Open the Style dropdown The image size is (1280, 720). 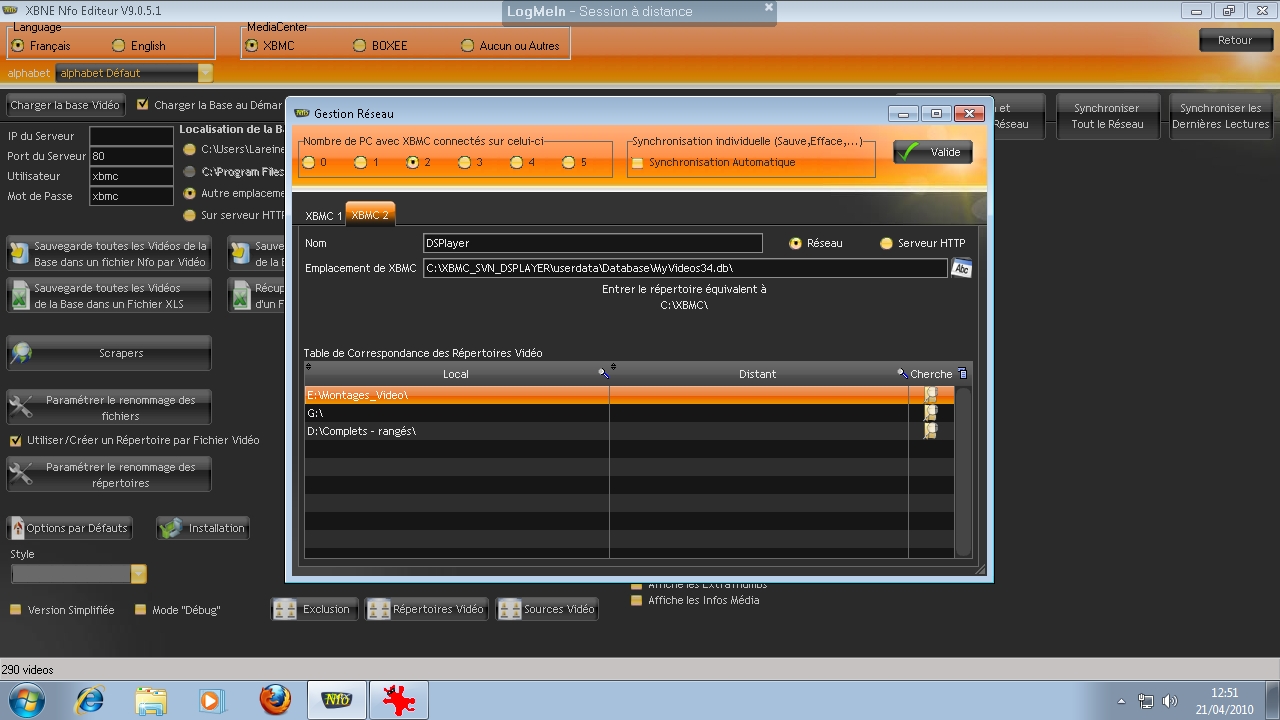pyautogui.click(x=139, y=574)
